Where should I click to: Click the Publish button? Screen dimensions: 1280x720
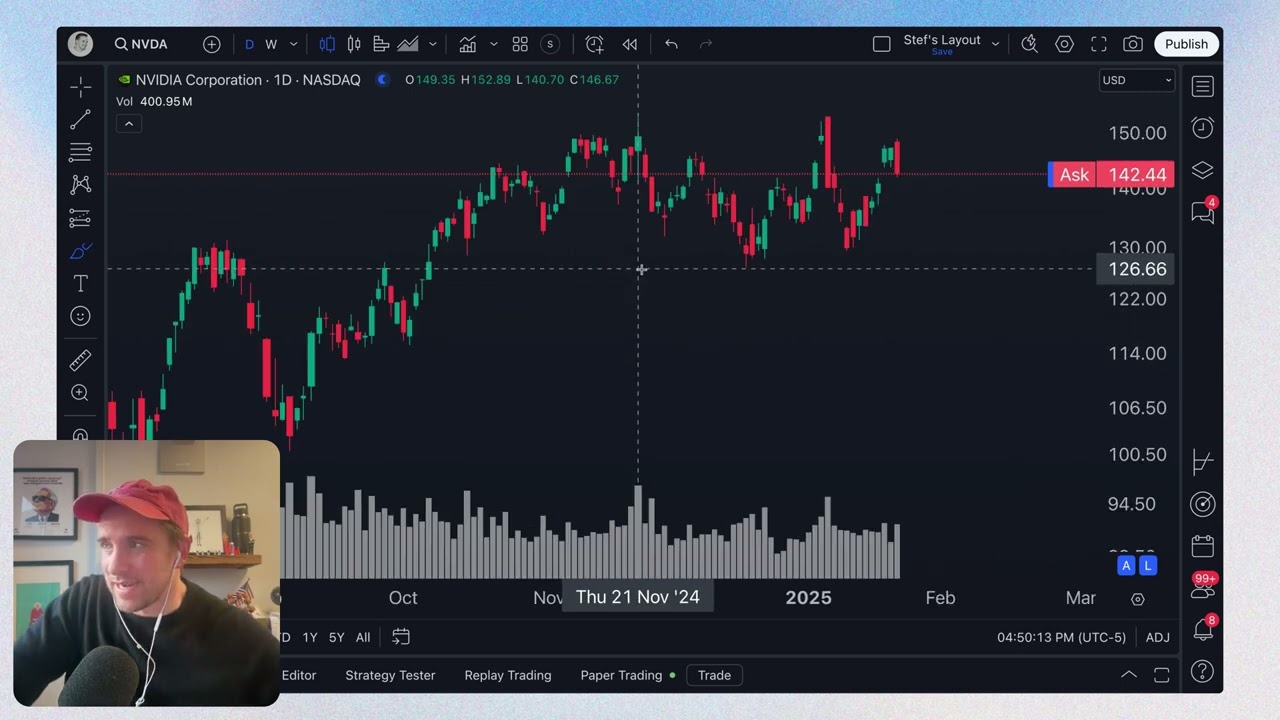point(1186,44)
